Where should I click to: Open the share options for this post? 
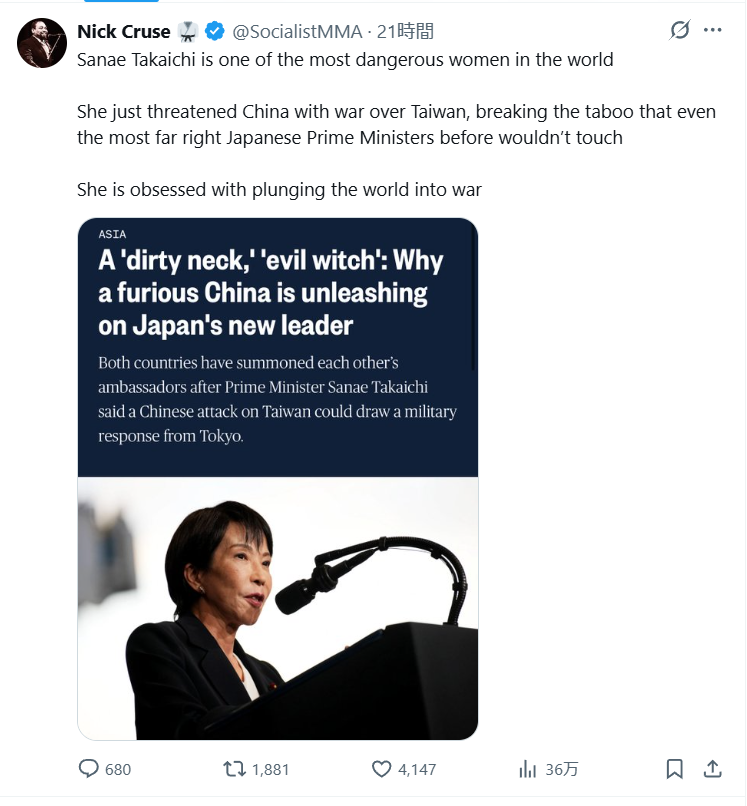(713, 769)
